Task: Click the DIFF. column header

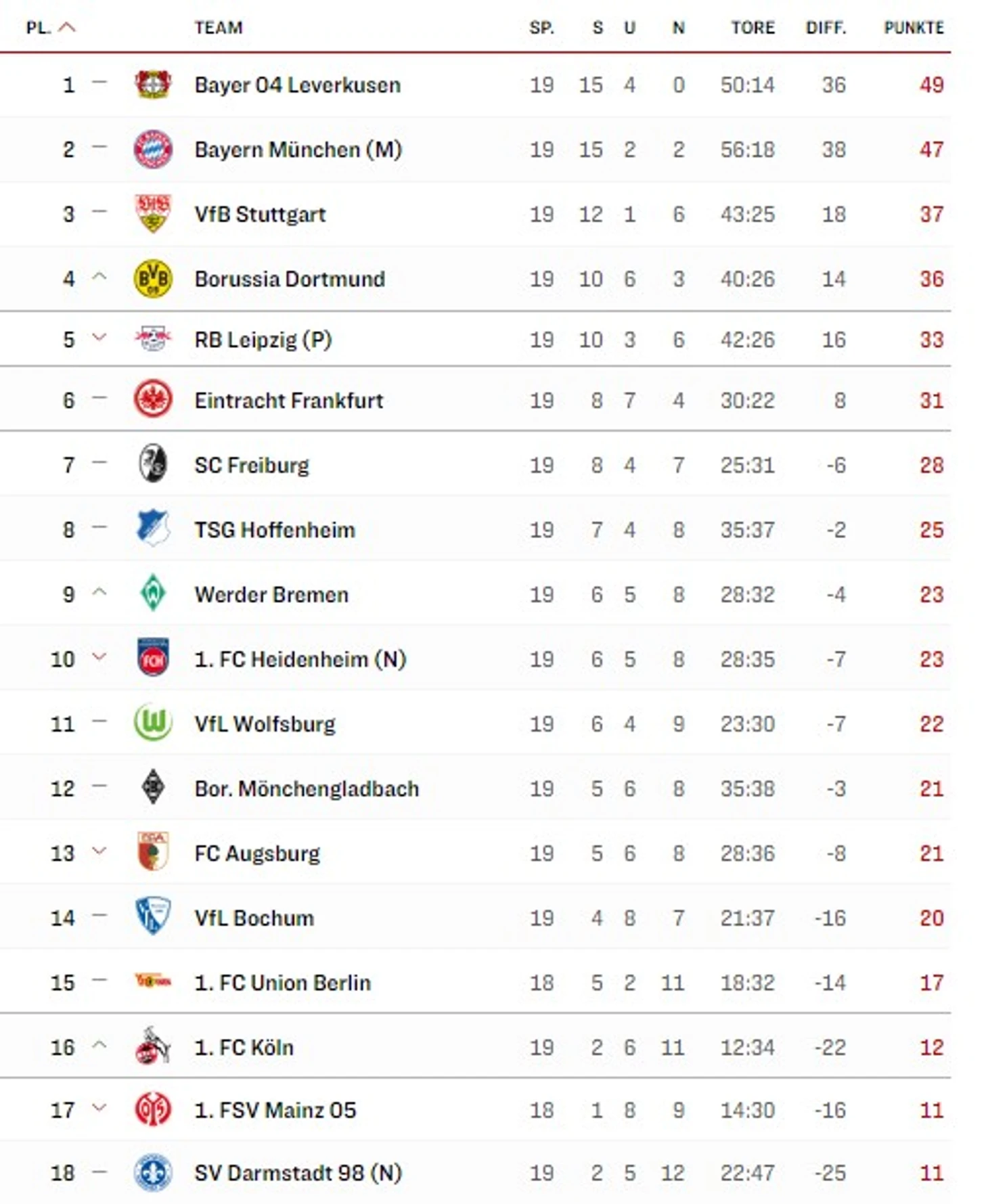Action: (826, 28)
